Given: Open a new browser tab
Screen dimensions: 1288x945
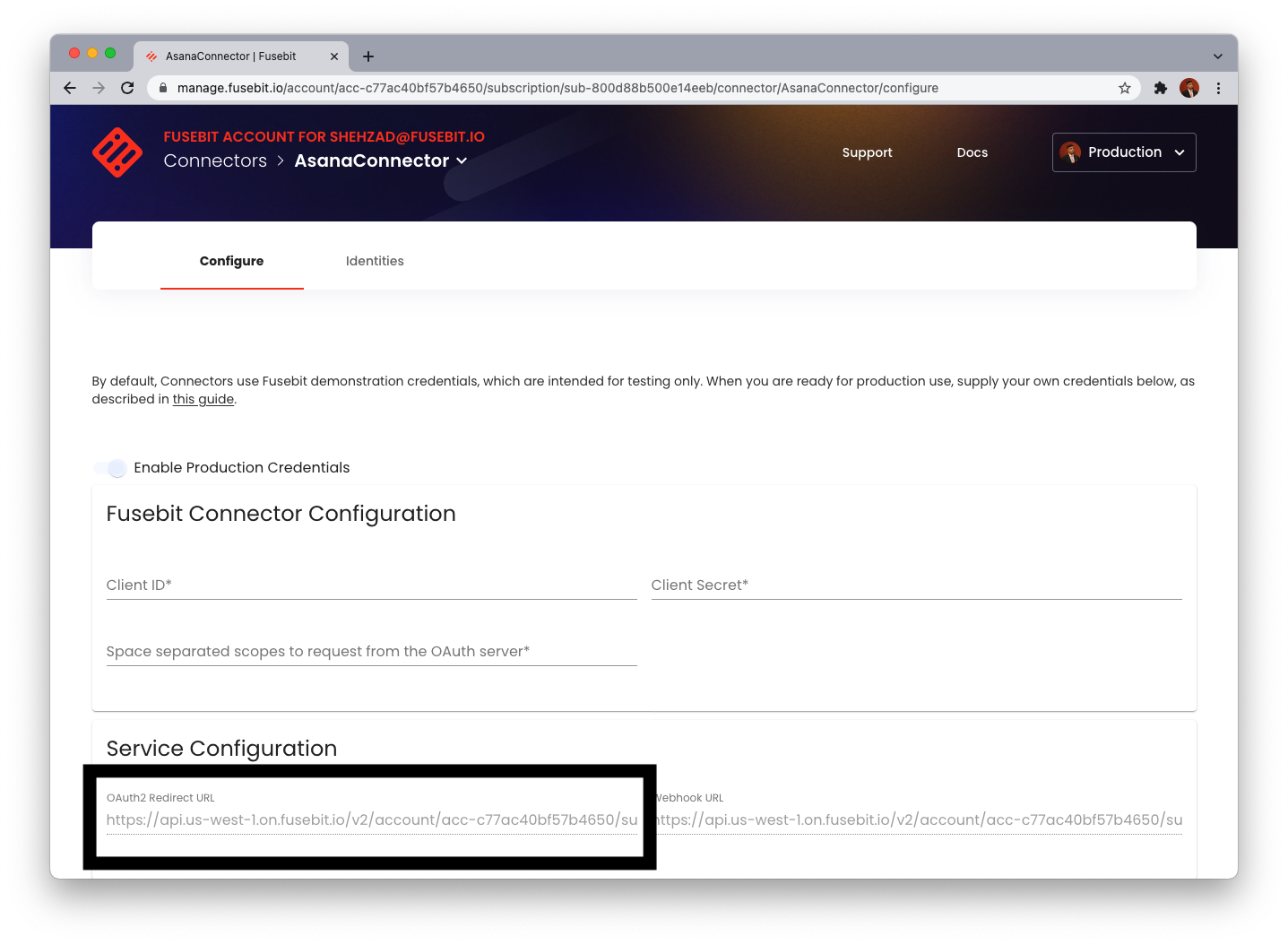Looking at the screenshot, I should (x=368, y=56).
